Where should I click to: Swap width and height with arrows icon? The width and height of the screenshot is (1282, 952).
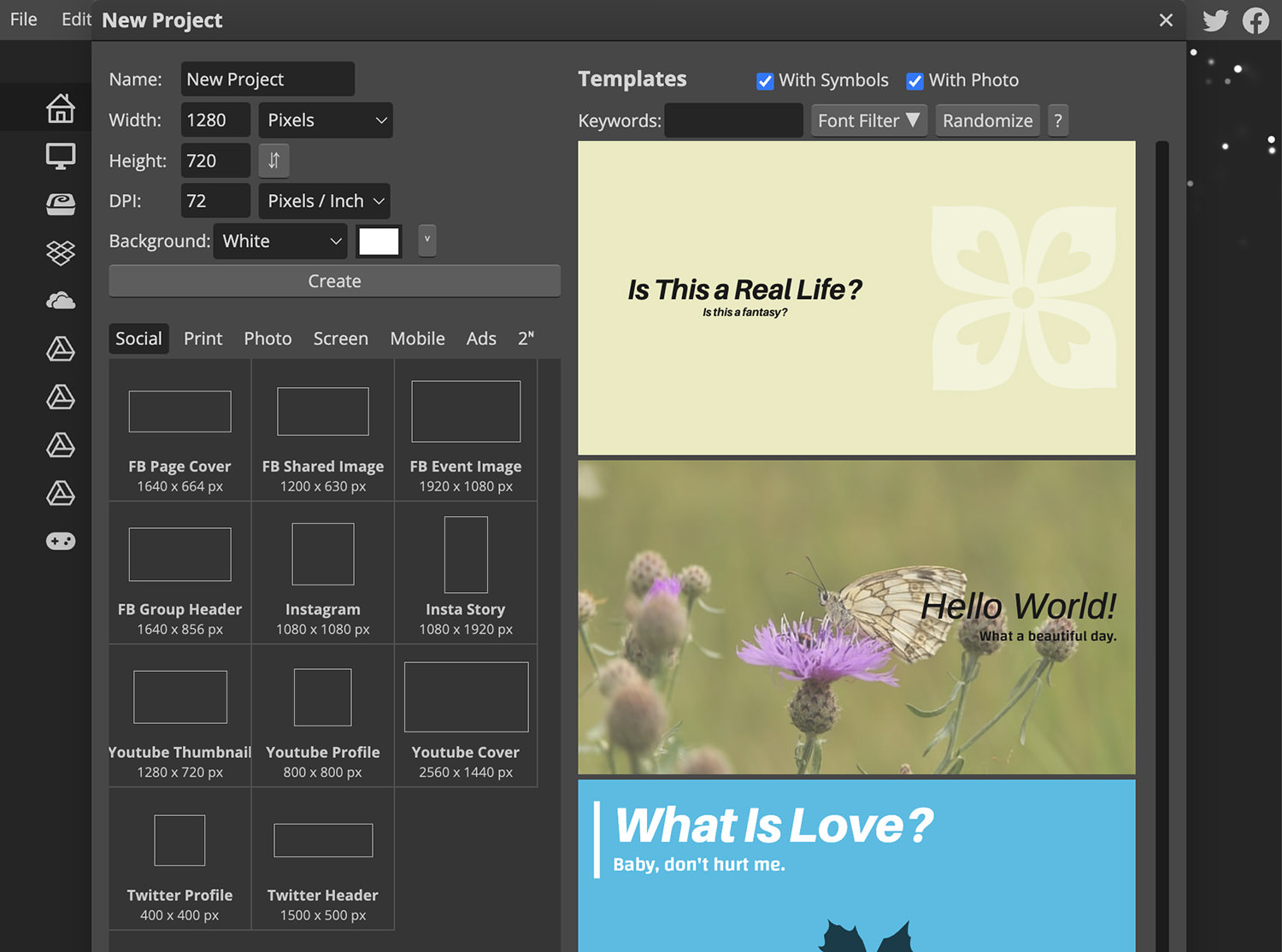pyautogui.click(x=273, y=161)
